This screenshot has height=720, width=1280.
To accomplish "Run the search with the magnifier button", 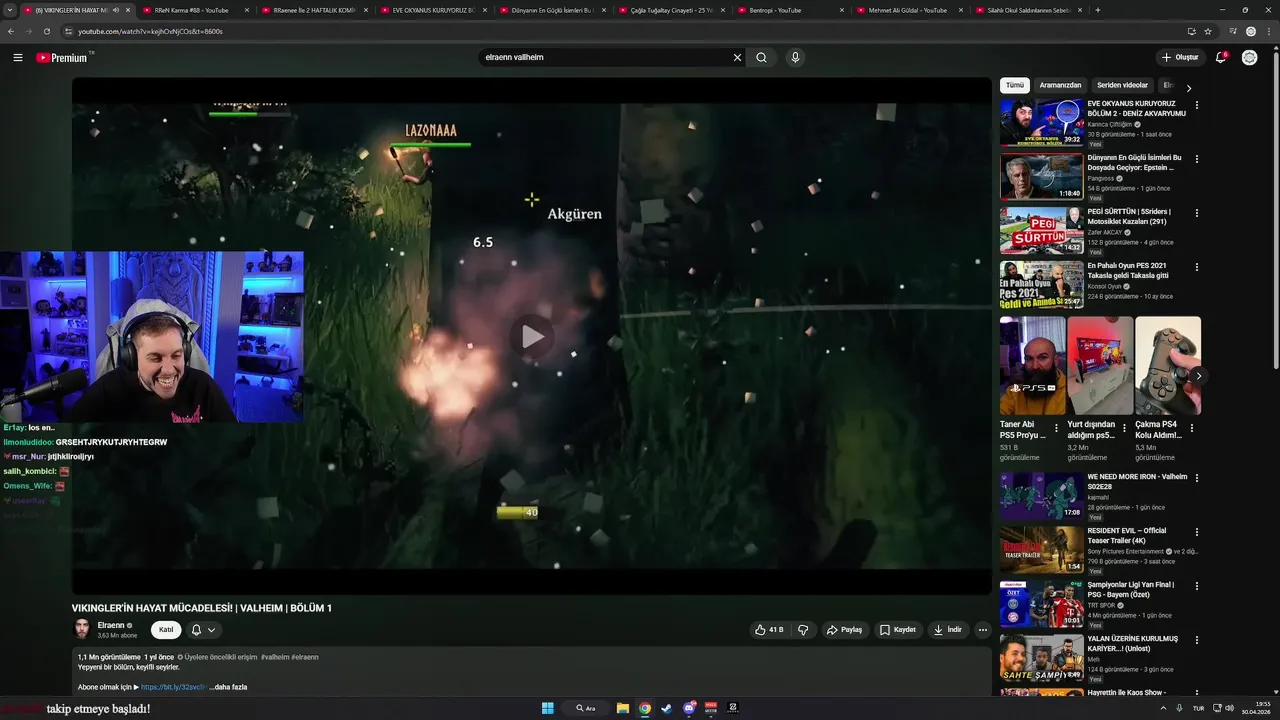I will (761, 57).
